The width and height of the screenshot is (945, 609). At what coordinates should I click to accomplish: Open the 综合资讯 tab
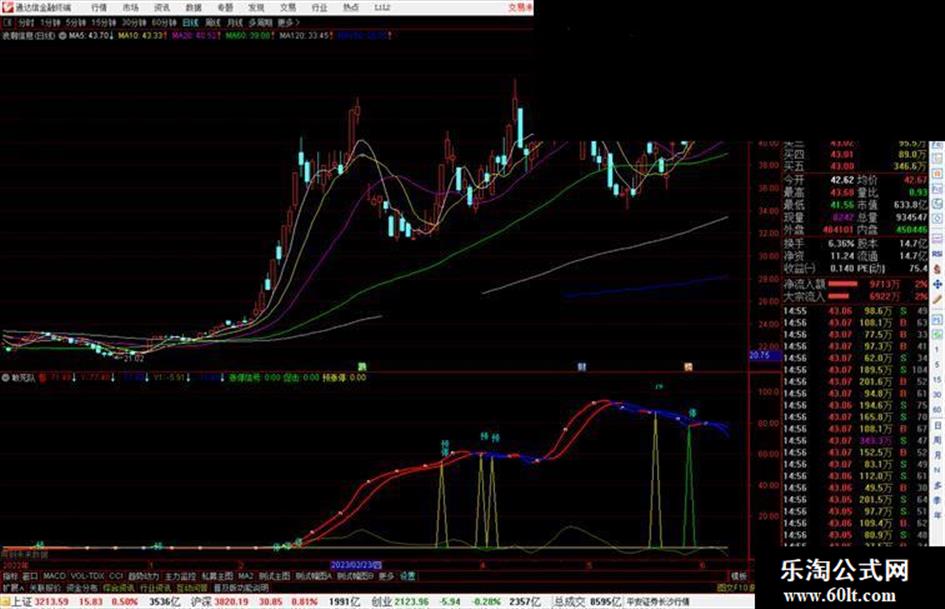pos(119,588)
